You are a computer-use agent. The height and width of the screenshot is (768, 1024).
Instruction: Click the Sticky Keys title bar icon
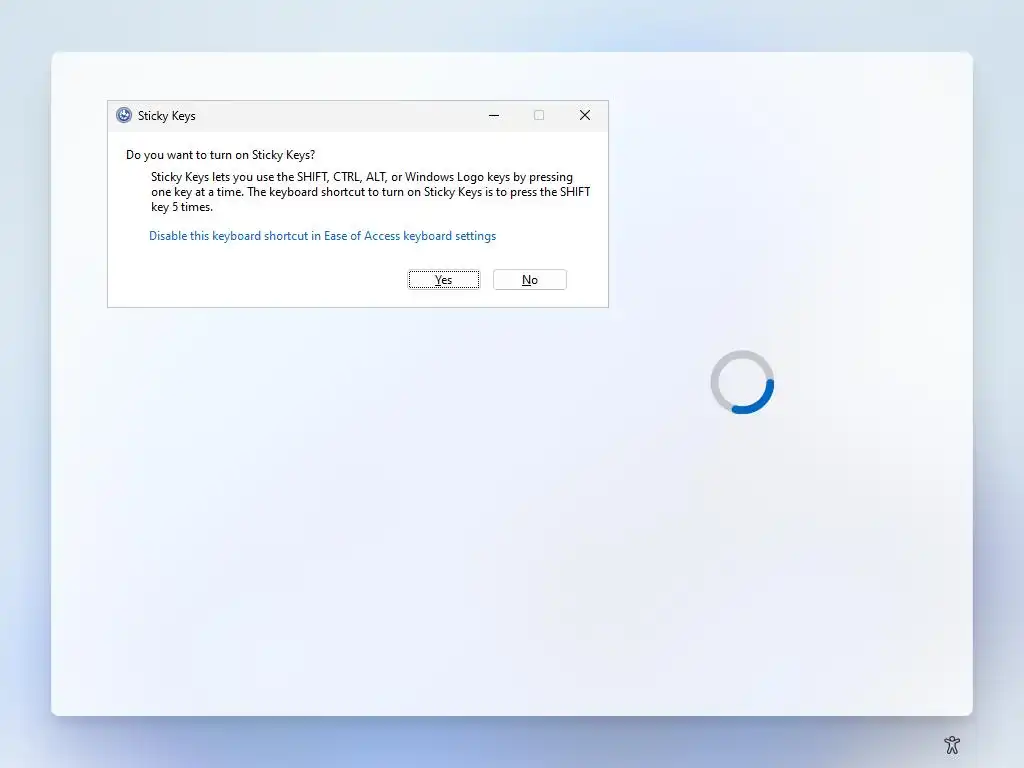coord(124,116)
